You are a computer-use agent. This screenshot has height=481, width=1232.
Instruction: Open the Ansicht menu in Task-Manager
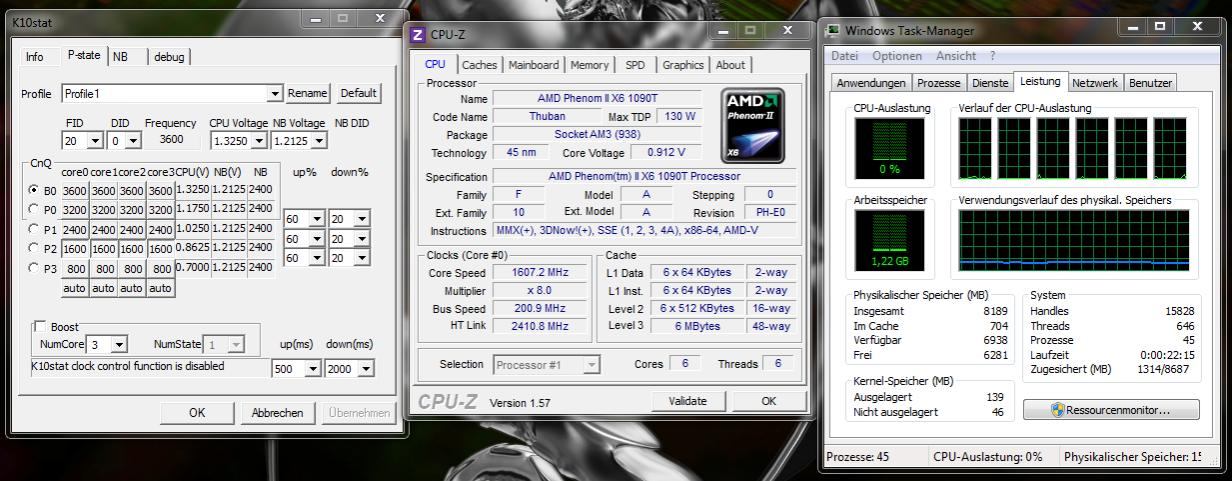(956, 56)
